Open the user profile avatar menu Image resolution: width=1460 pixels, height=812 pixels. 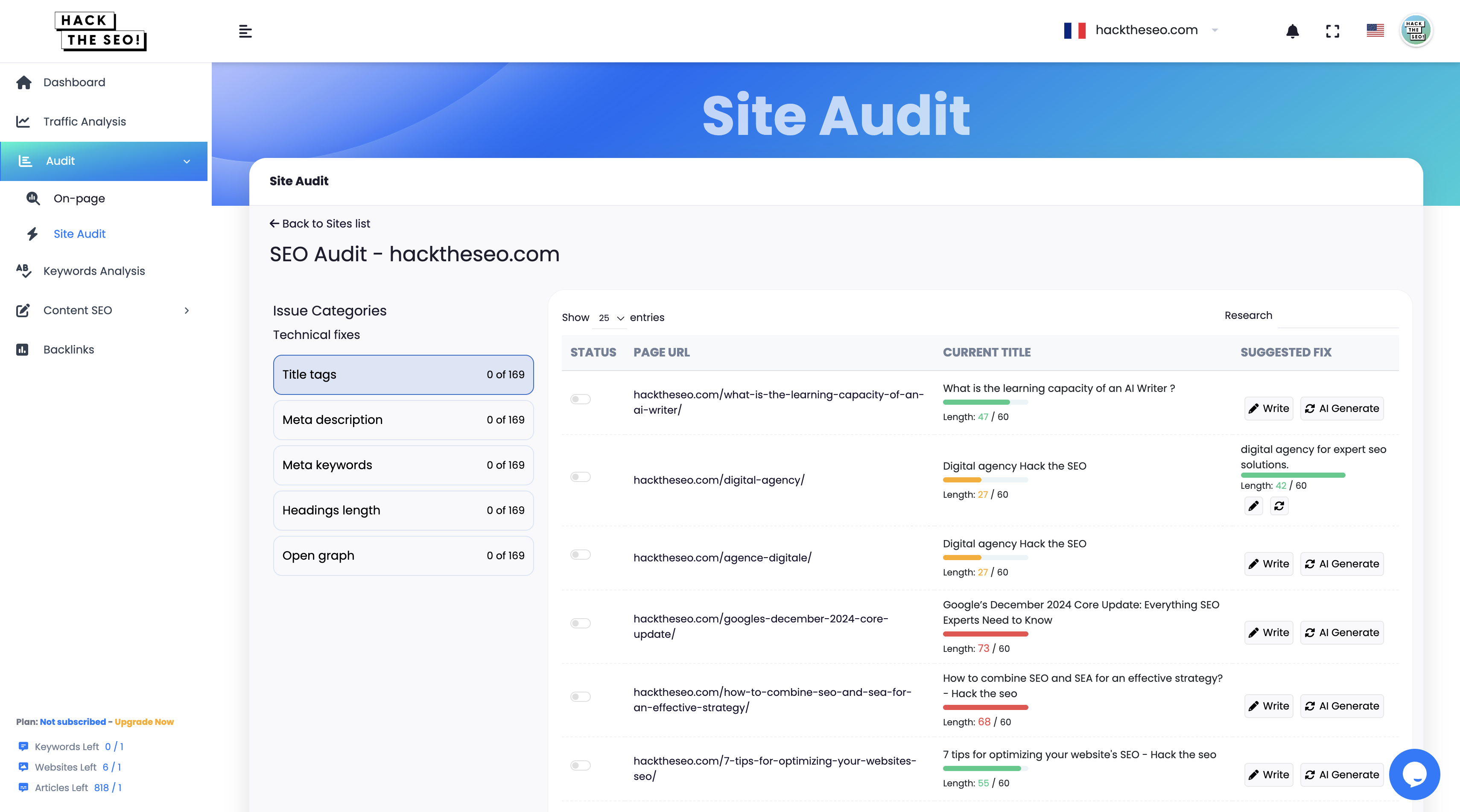click(1415, 31)
